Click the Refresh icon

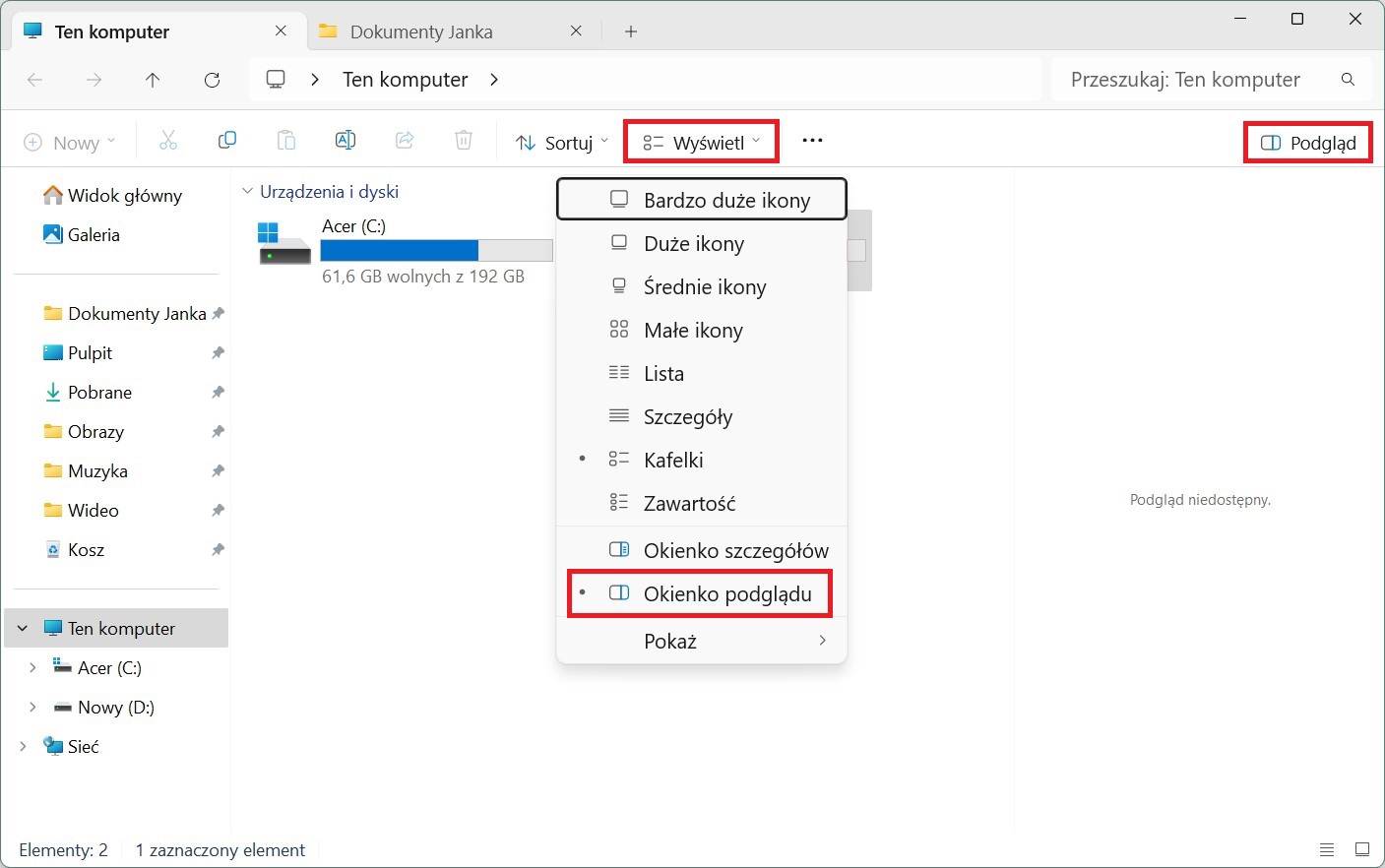tap(212, 80)
